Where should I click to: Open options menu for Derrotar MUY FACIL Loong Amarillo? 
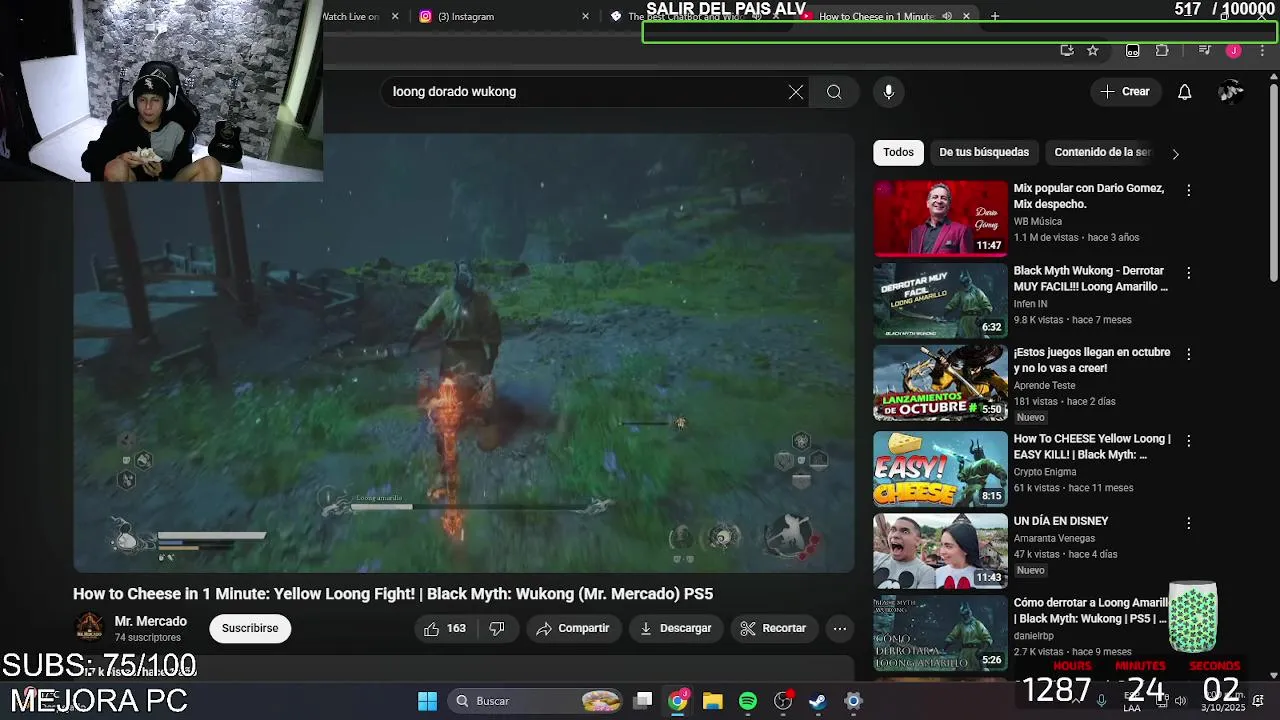tap(1188, 272)
